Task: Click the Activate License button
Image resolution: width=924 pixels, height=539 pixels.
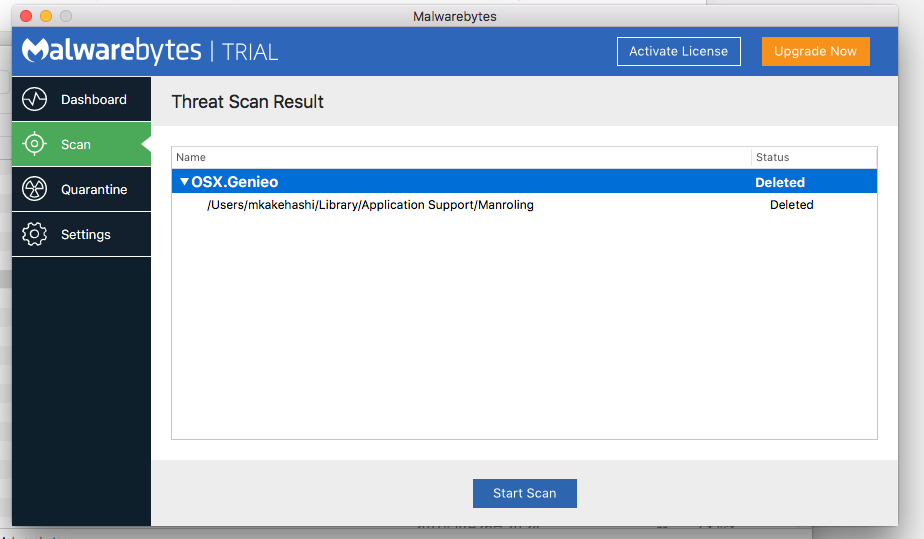Action: click(678, 51)
